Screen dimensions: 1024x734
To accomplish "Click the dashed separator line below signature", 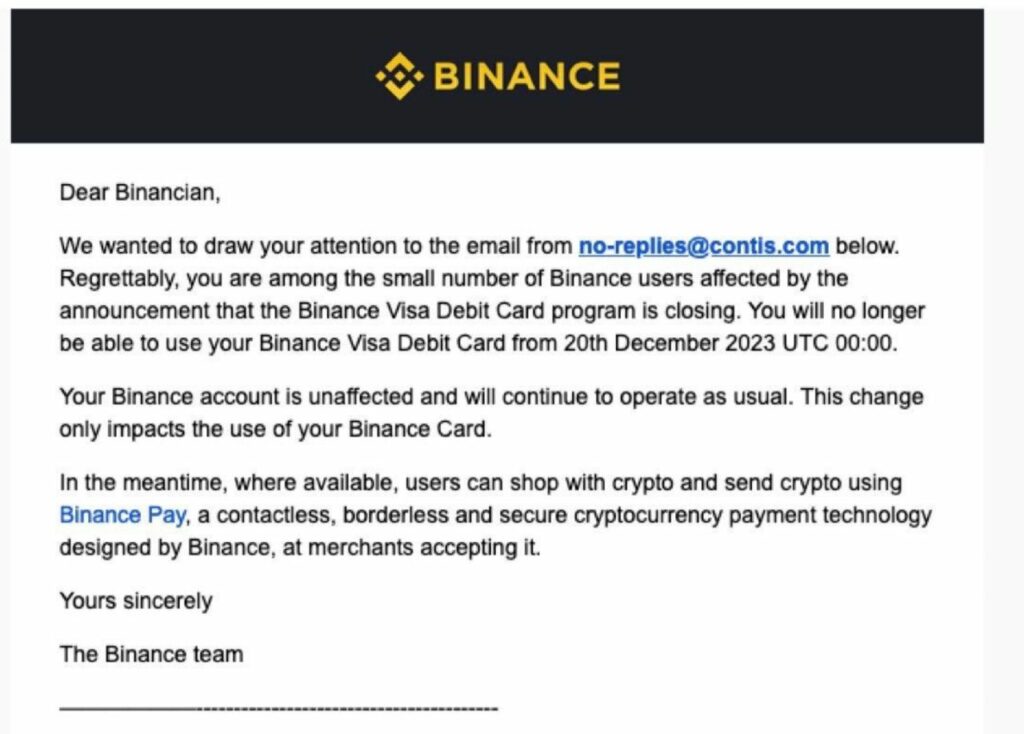I will click(x=279, y=709).
